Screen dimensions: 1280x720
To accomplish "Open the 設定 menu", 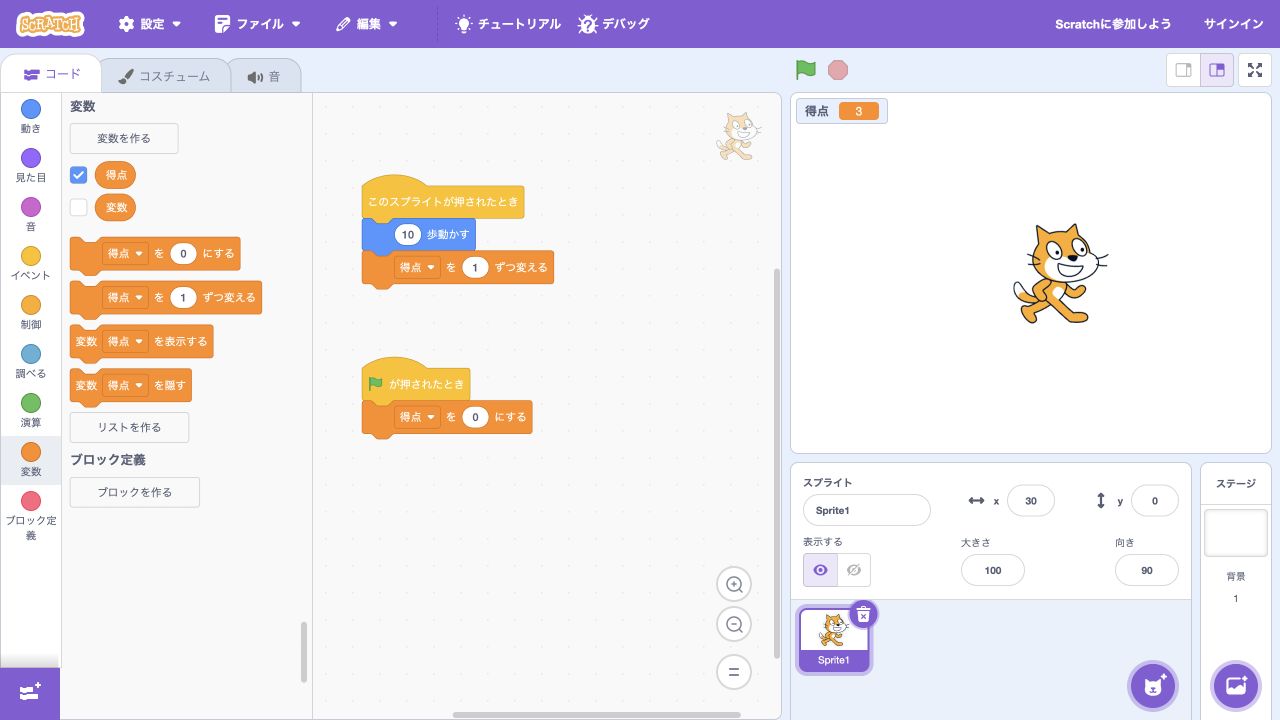I will 150,24.
